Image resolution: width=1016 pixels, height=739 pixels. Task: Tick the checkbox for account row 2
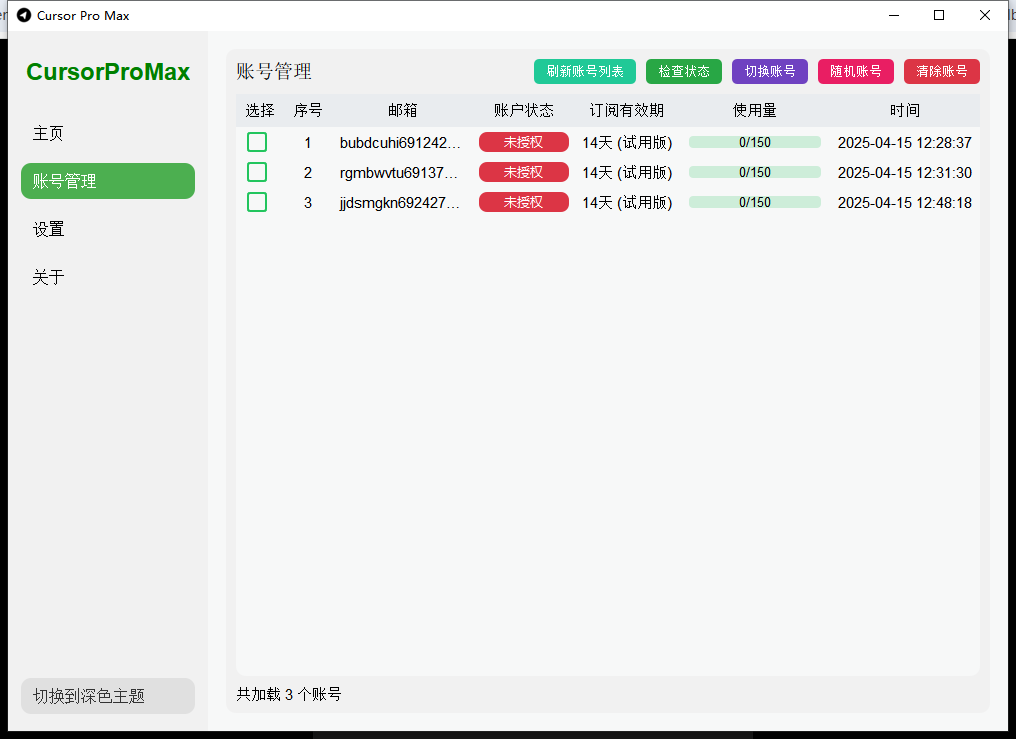(x=257, y=172)
